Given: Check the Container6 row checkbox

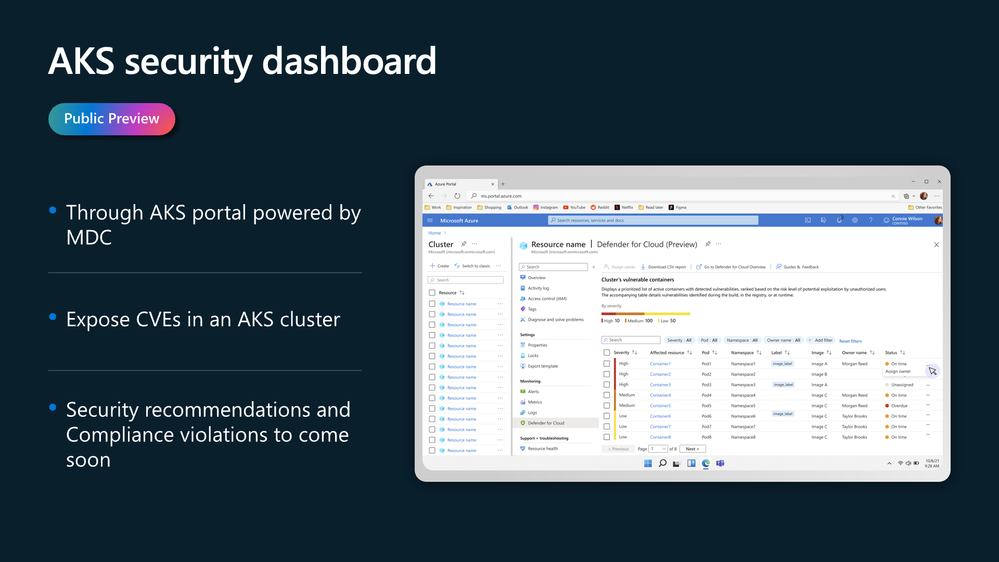Looking at the screenshot, I should click(607, 416).
